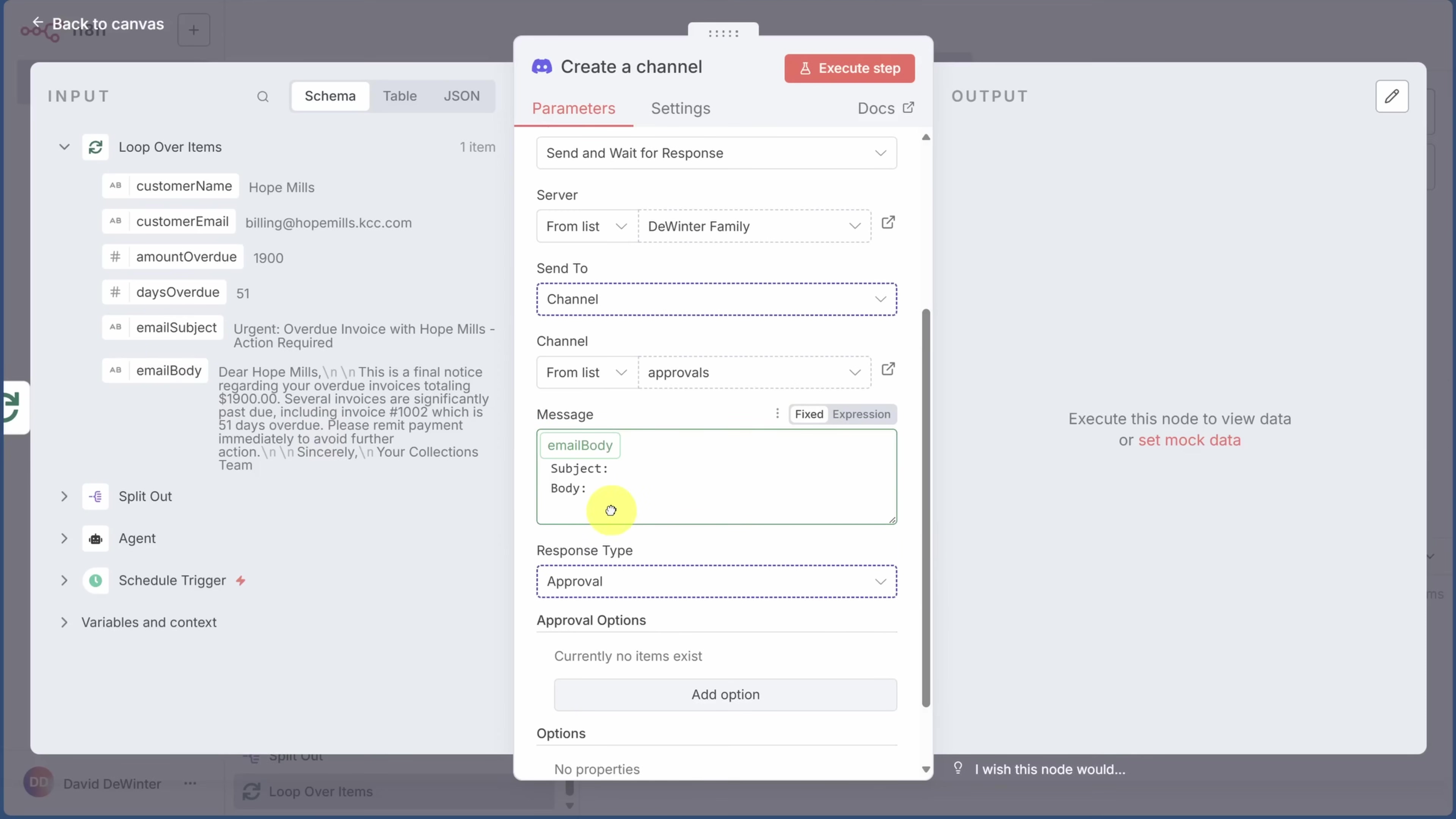Click I wish this node would...
The image size is (1456, 819).
[x=1050, y=769]
